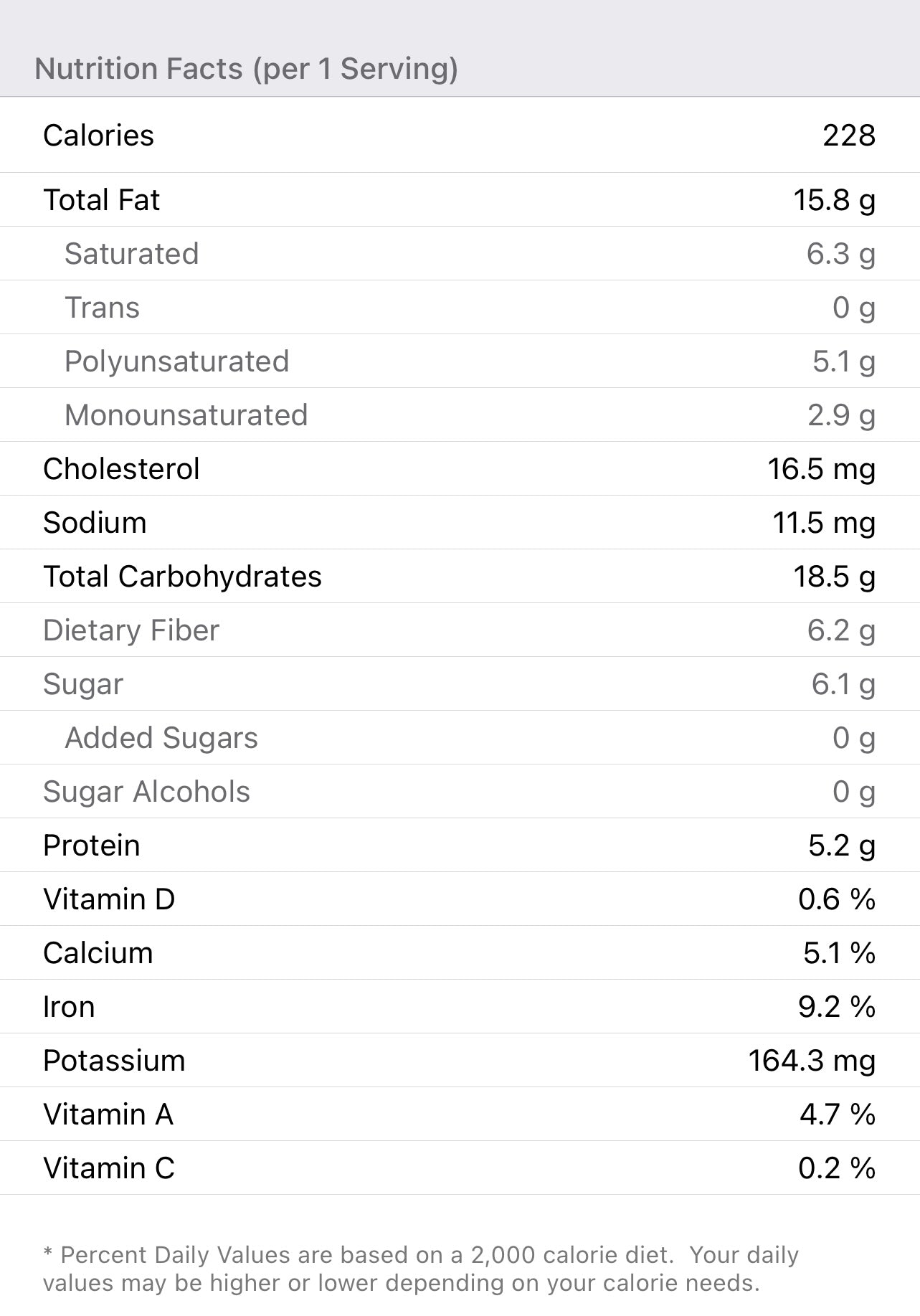Click the Calcium row
Image resolution: width=920 pixels, height=1316 pixels.
459,953
